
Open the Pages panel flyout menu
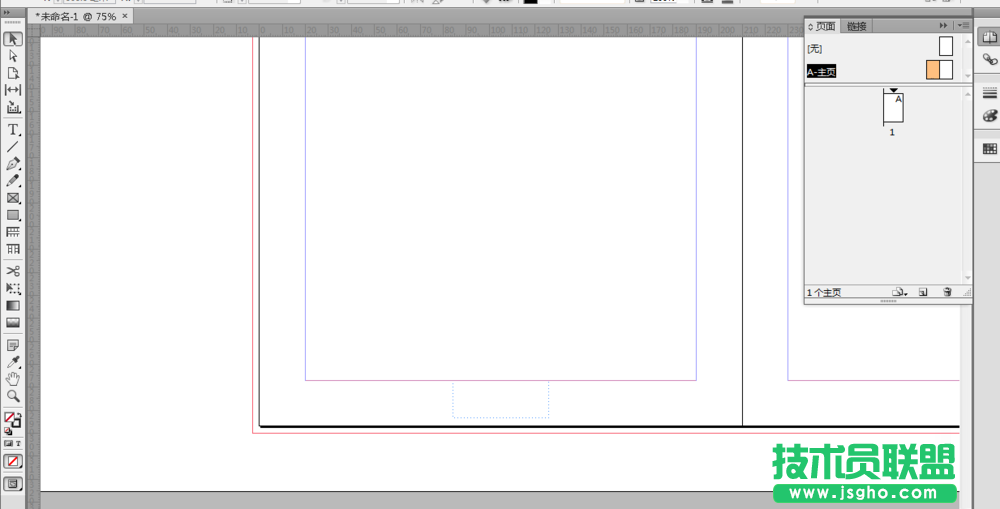point(963,26)
